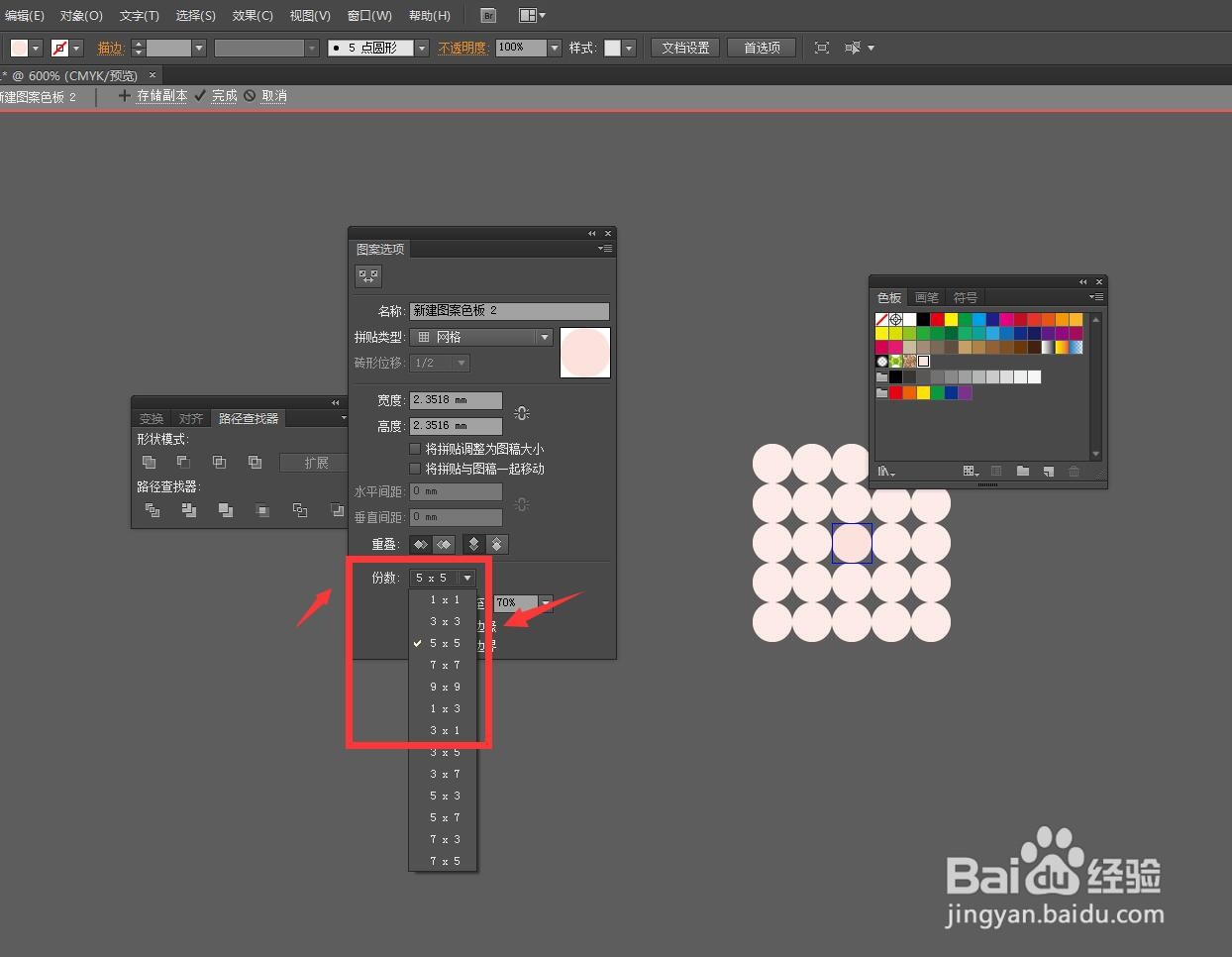1232x957 pixels.
Task: Click the 高度 field 2.3516 mm
Action: coord(456,426)
